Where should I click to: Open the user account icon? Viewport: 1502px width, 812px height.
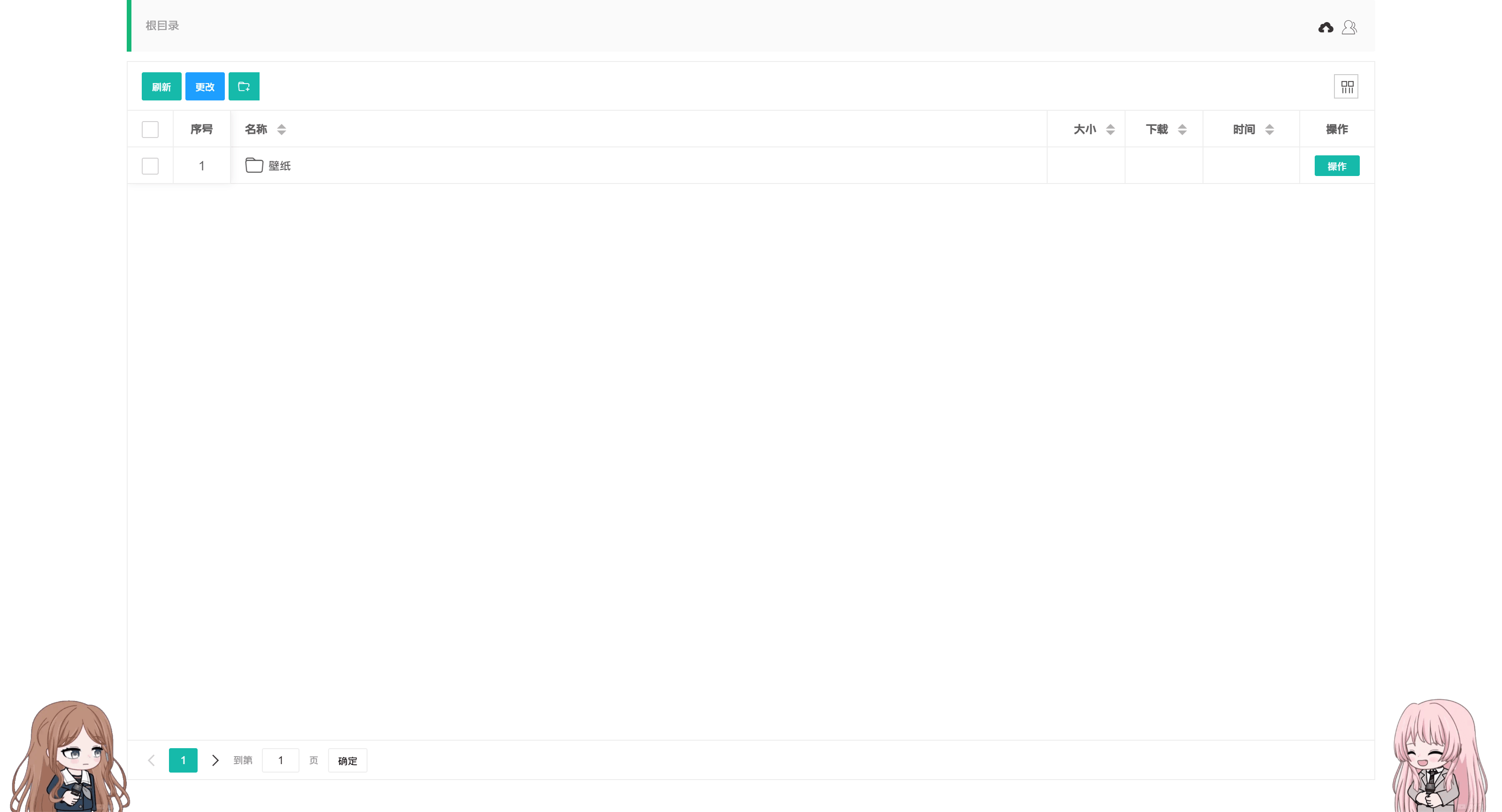(1349, 27)
